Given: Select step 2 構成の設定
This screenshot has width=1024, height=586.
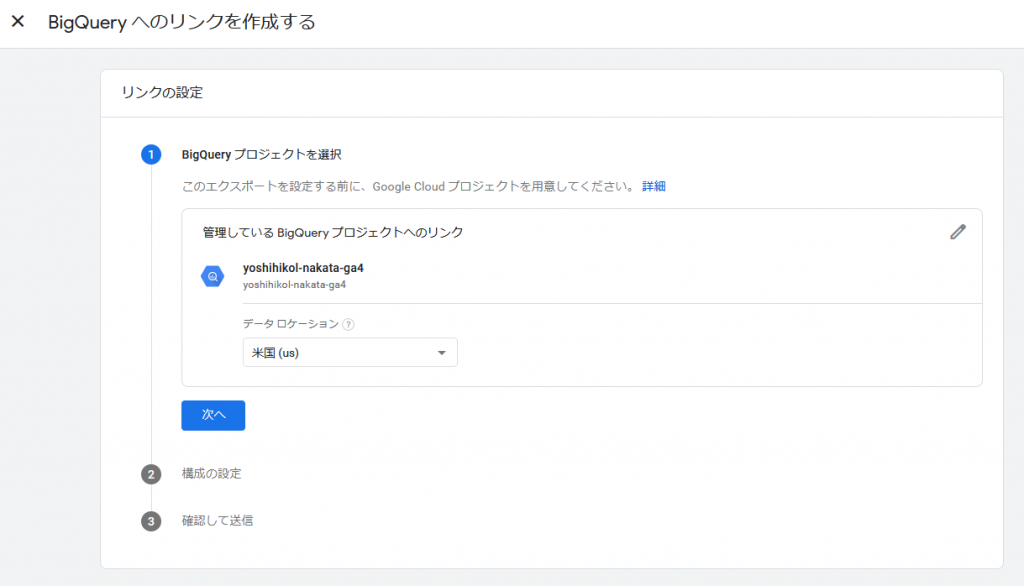Looking at the screenshot, I should click(212, 474).
